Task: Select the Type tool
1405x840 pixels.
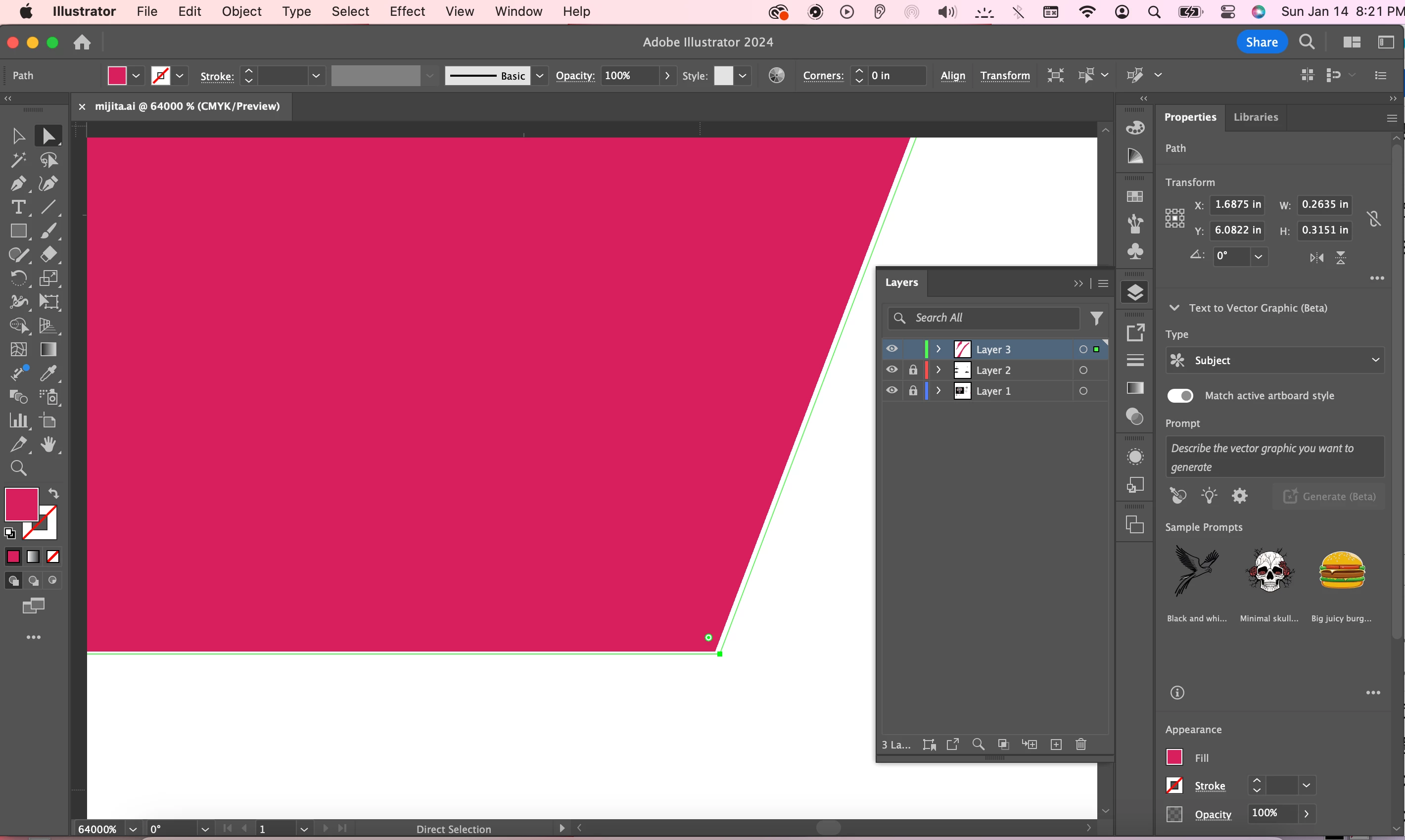Action: tap(17, 207)
